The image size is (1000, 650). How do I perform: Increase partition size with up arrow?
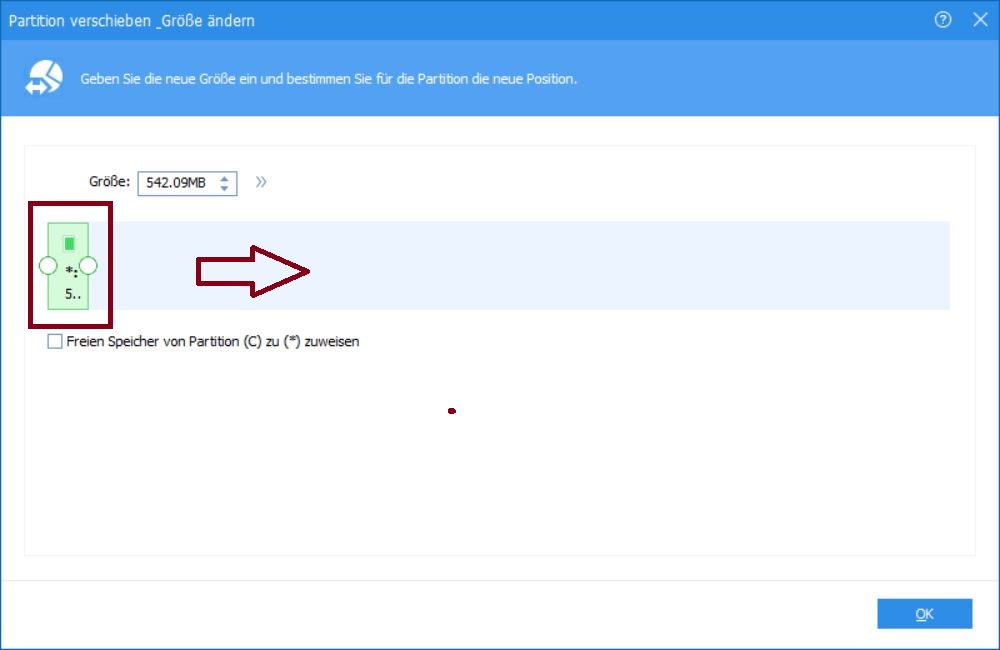coord(225,177)
